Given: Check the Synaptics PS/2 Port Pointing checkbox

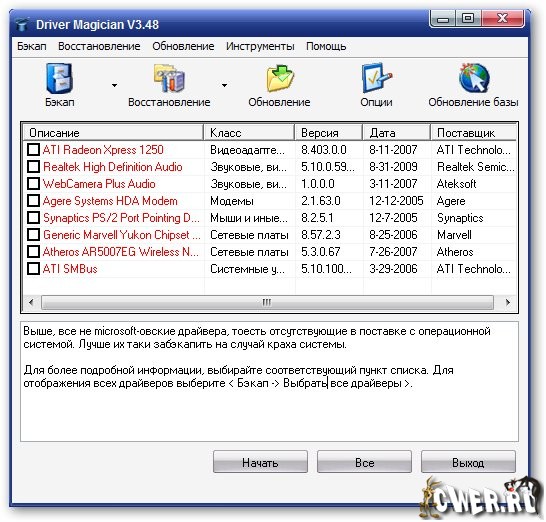Looking at the screenshot, I should 33,218.
